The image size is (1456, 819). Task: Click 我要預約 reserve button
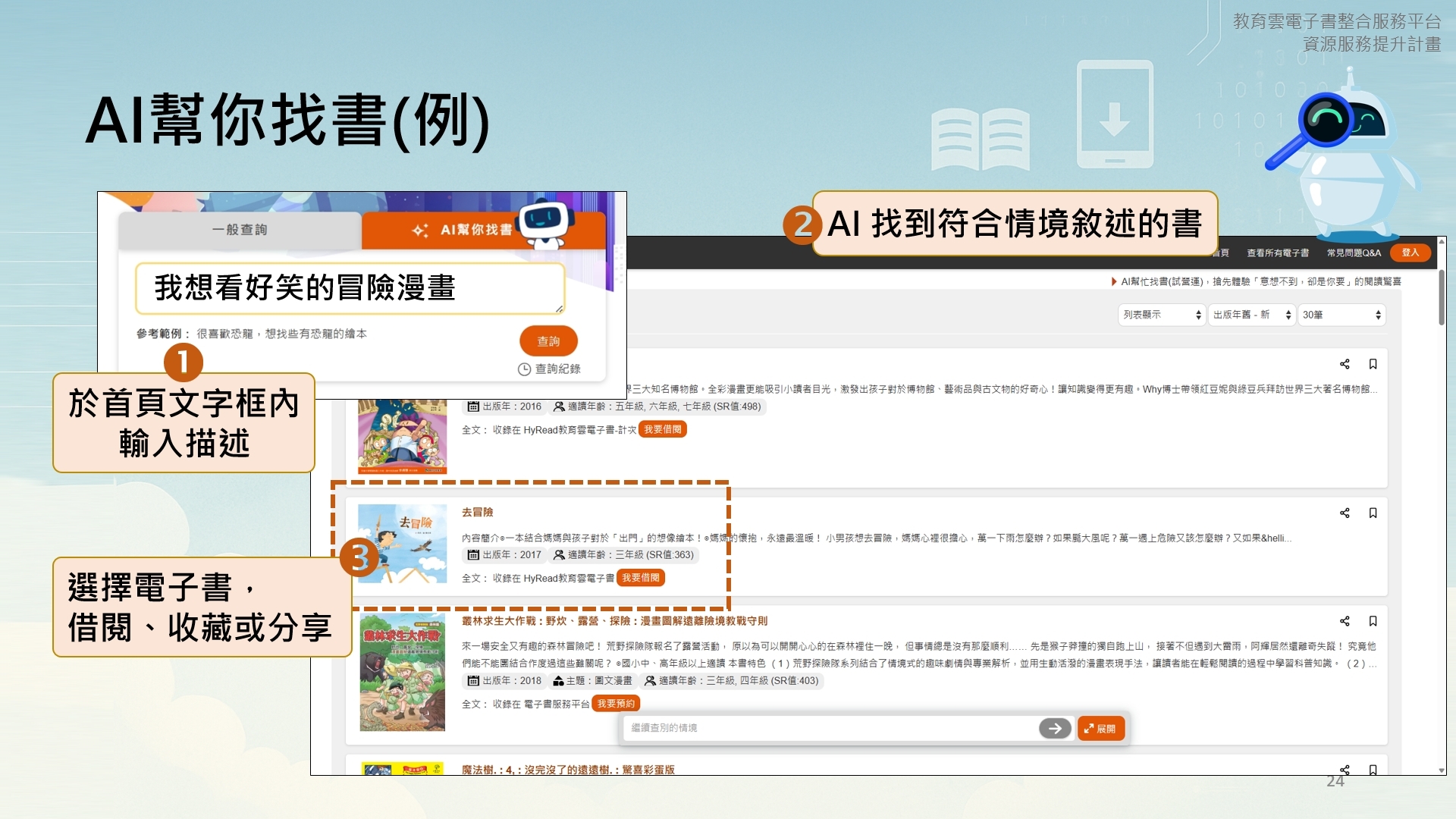pyautogui.click(x=615, y=704)
